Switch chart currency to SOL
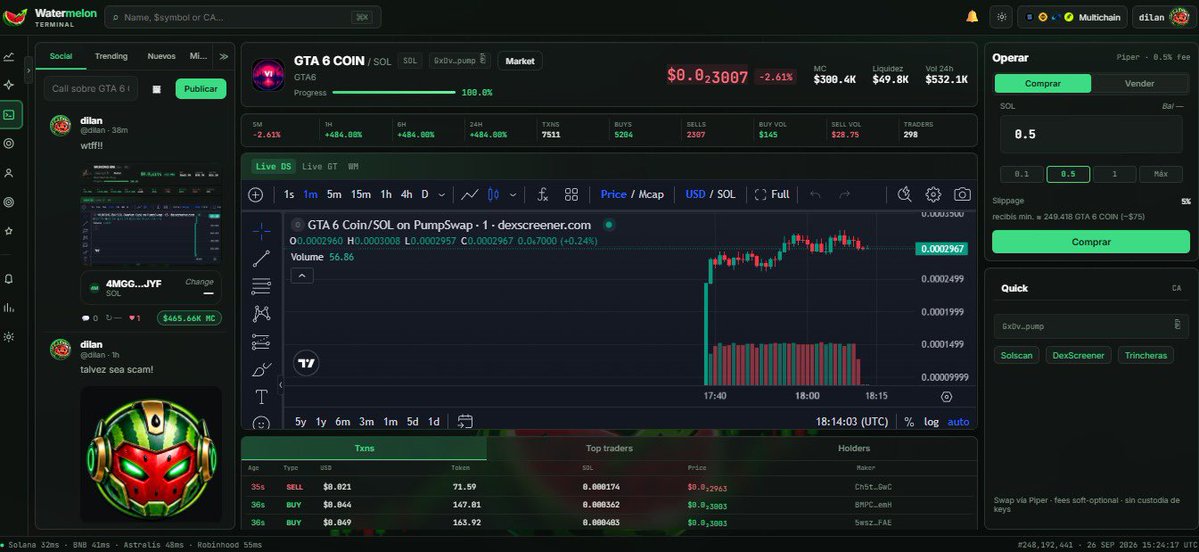This screenshot has width=1199, height=552. pyautogui.click(x=726, y=194)
